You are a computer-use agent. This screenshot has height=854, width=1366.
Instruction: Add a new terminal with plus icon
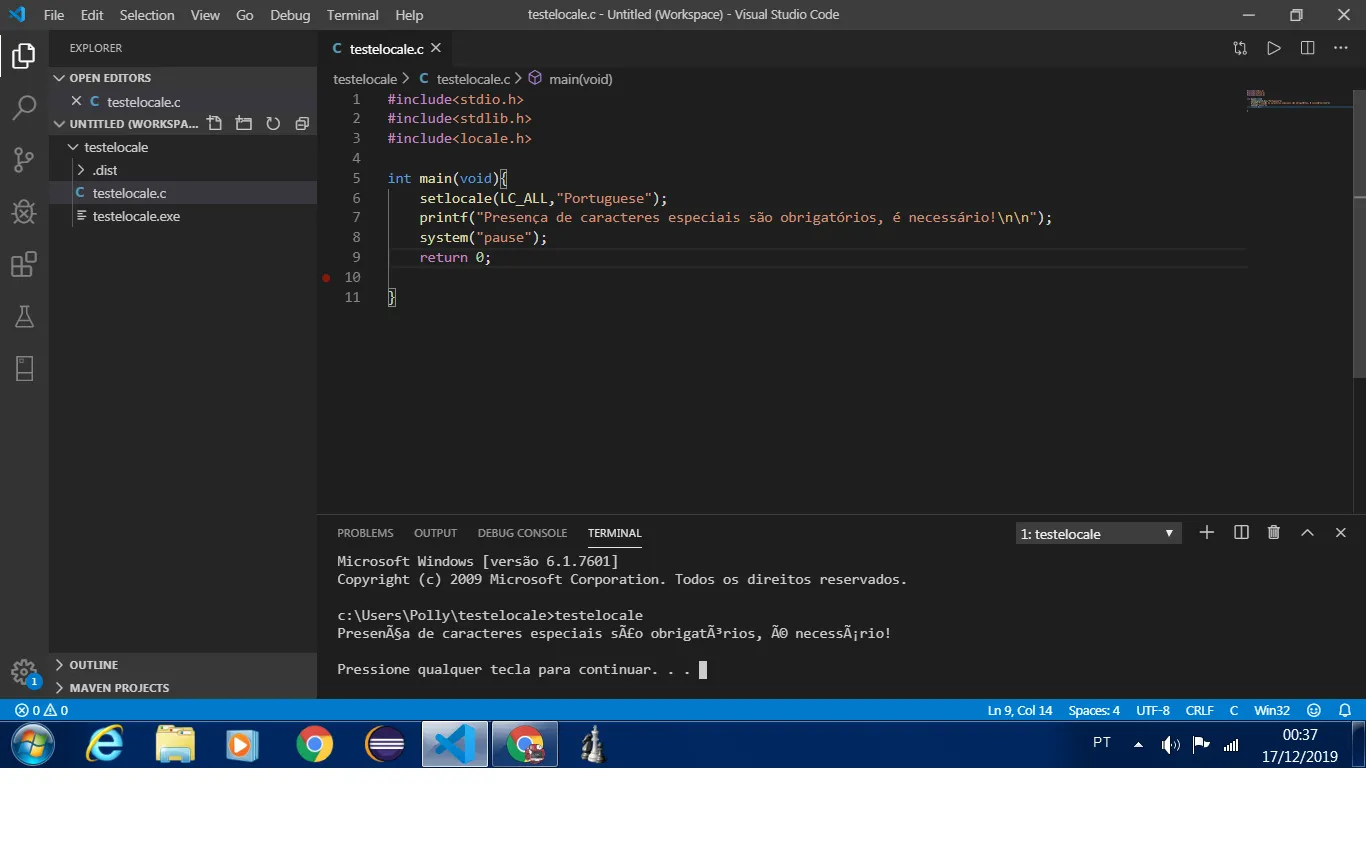click(x=1207, y=533)
